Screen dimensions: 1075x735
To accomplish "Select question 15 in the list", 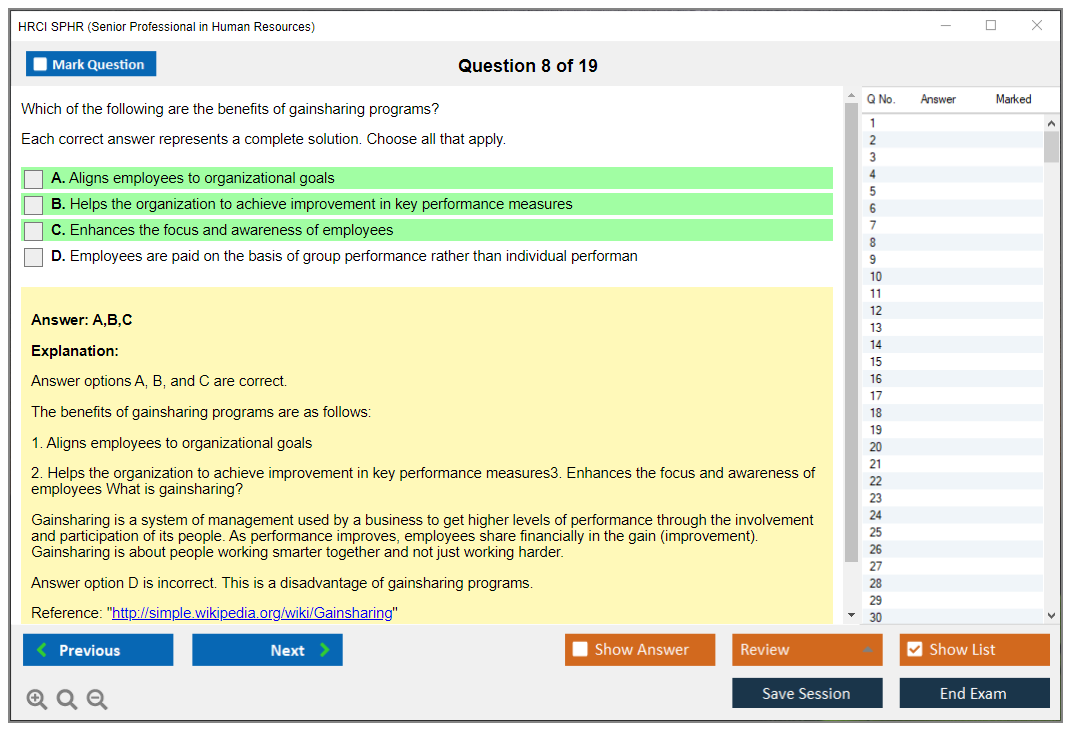I will 876,362.
